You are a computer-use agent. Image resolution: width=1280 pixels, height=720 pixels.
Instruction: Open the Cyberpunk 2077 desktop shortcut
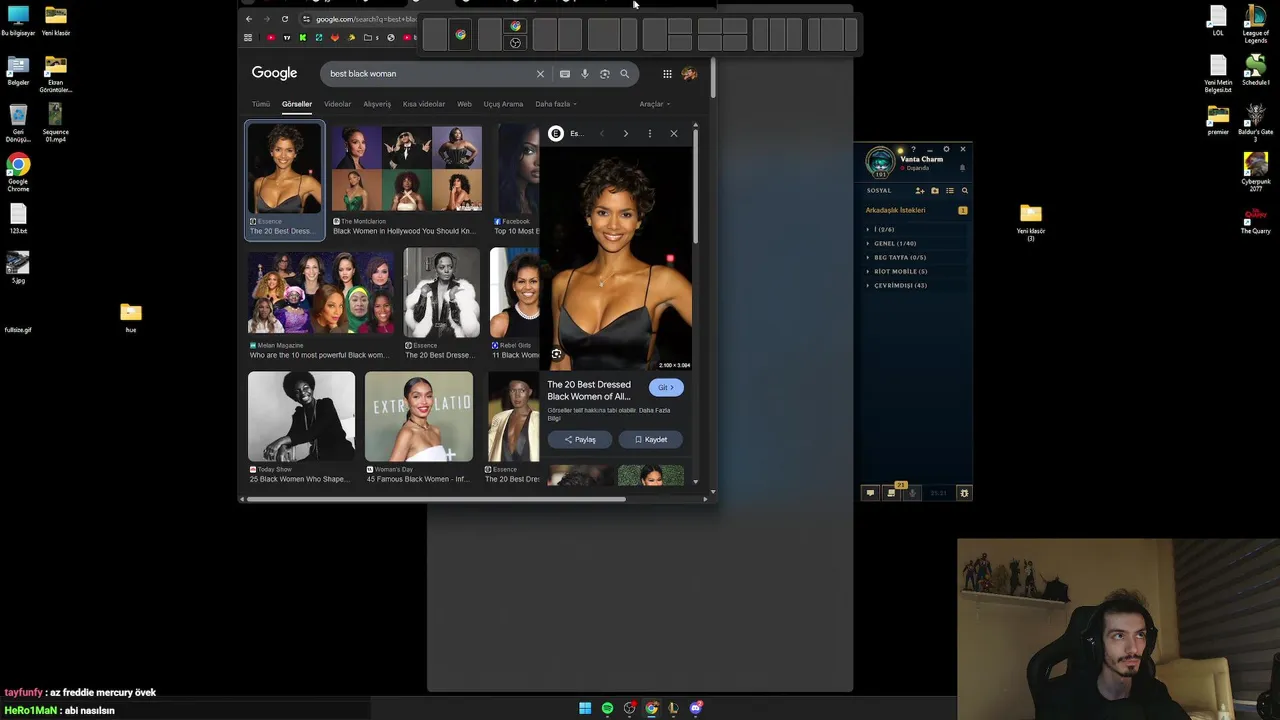point(1256,172)
